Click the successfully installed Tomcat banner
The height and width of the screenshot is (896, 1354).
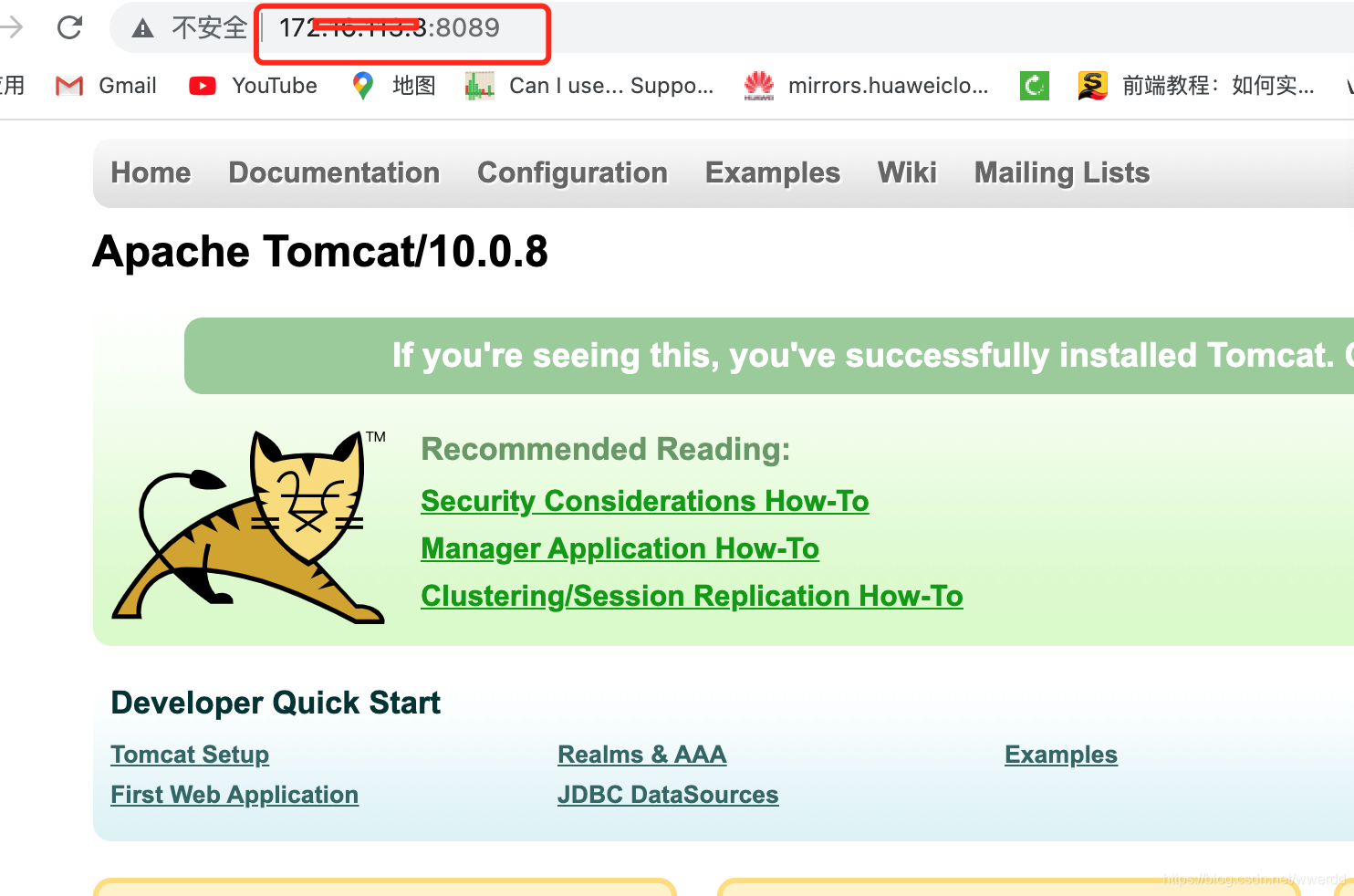point(769,356)
